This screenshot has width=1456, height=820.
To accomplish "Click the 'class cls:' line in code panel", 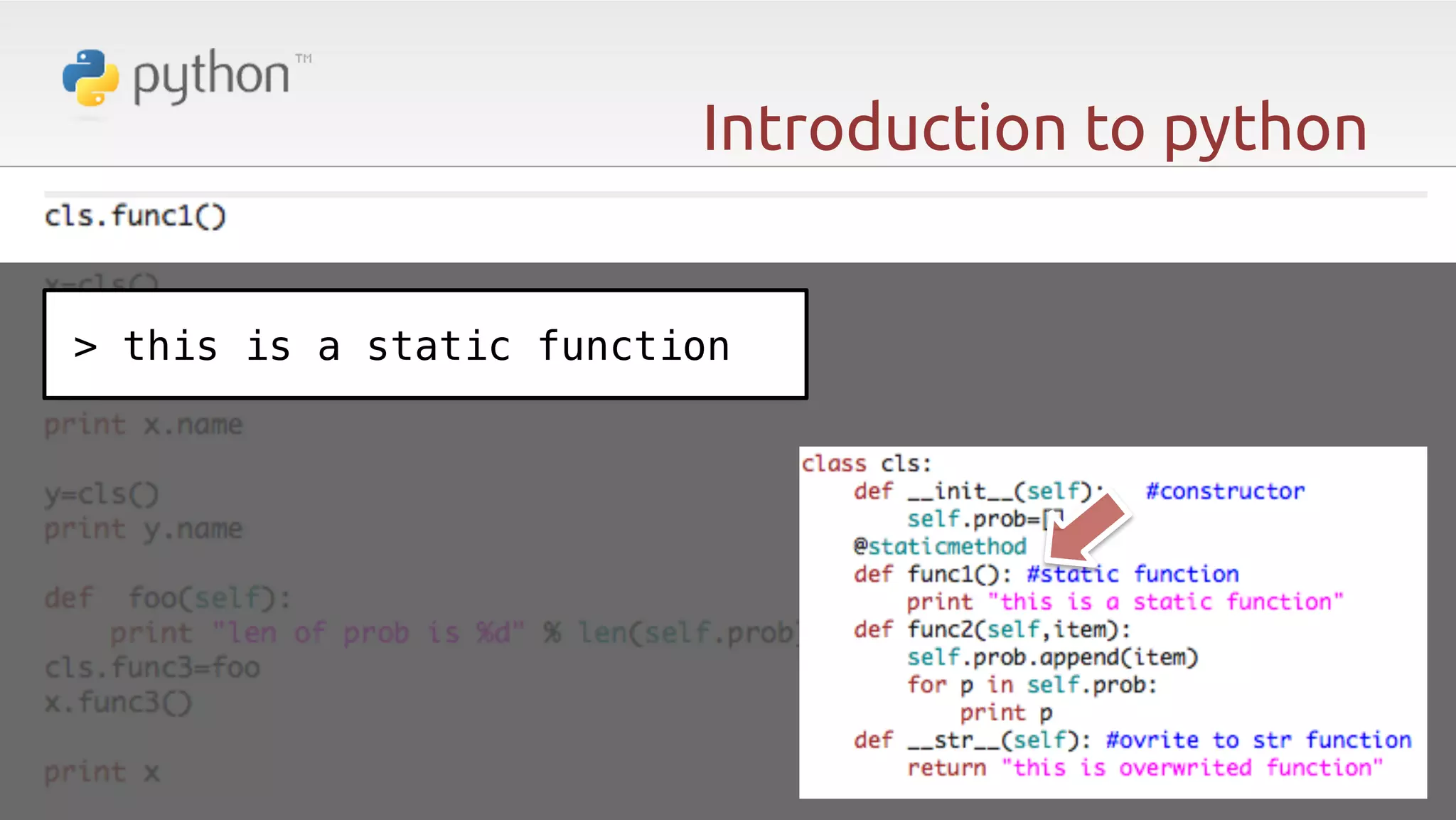I will coord(866,464).
